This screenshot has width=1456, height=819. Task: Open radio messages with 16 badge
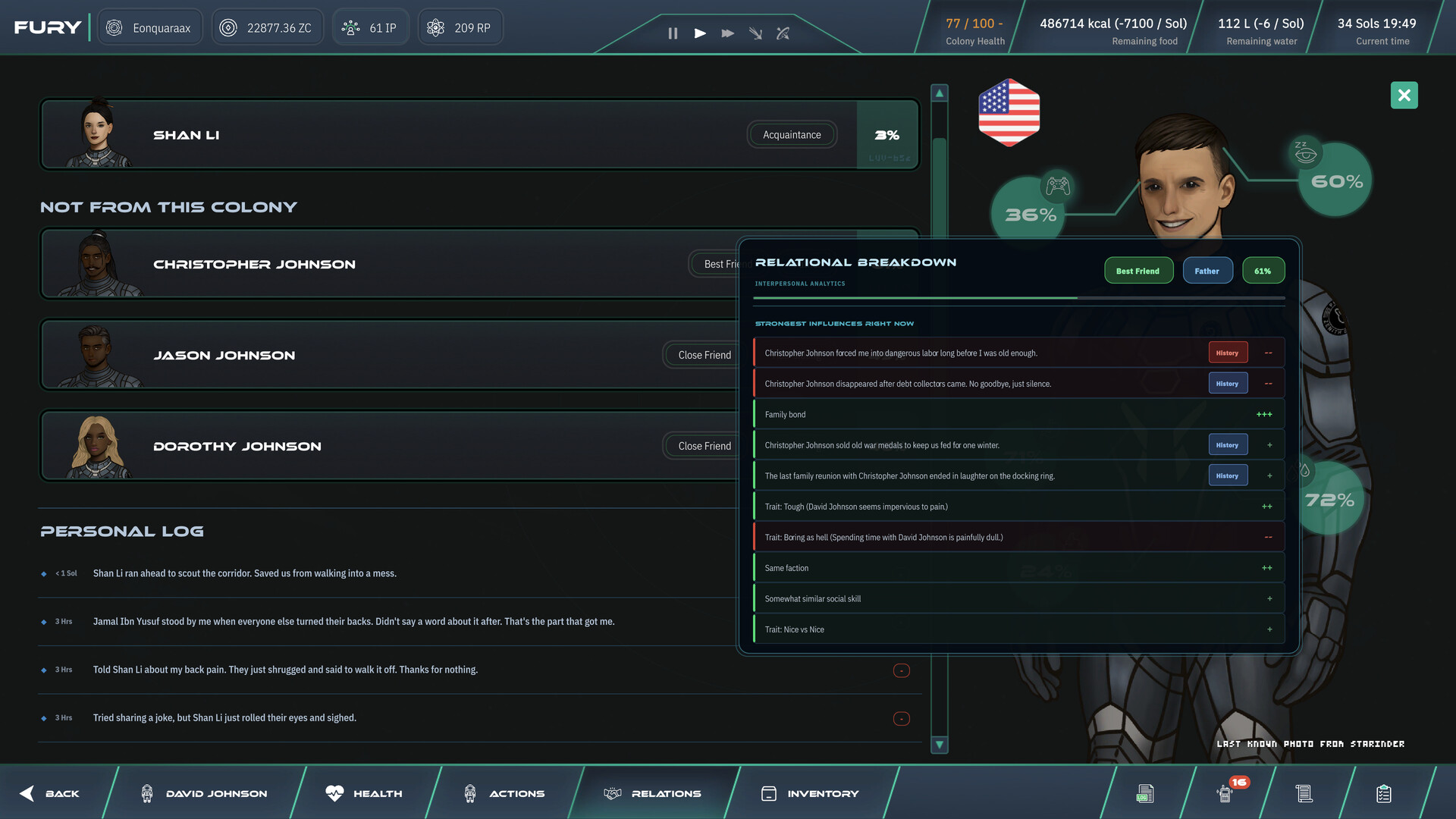pyautogui.click(x=1225, y=793)
